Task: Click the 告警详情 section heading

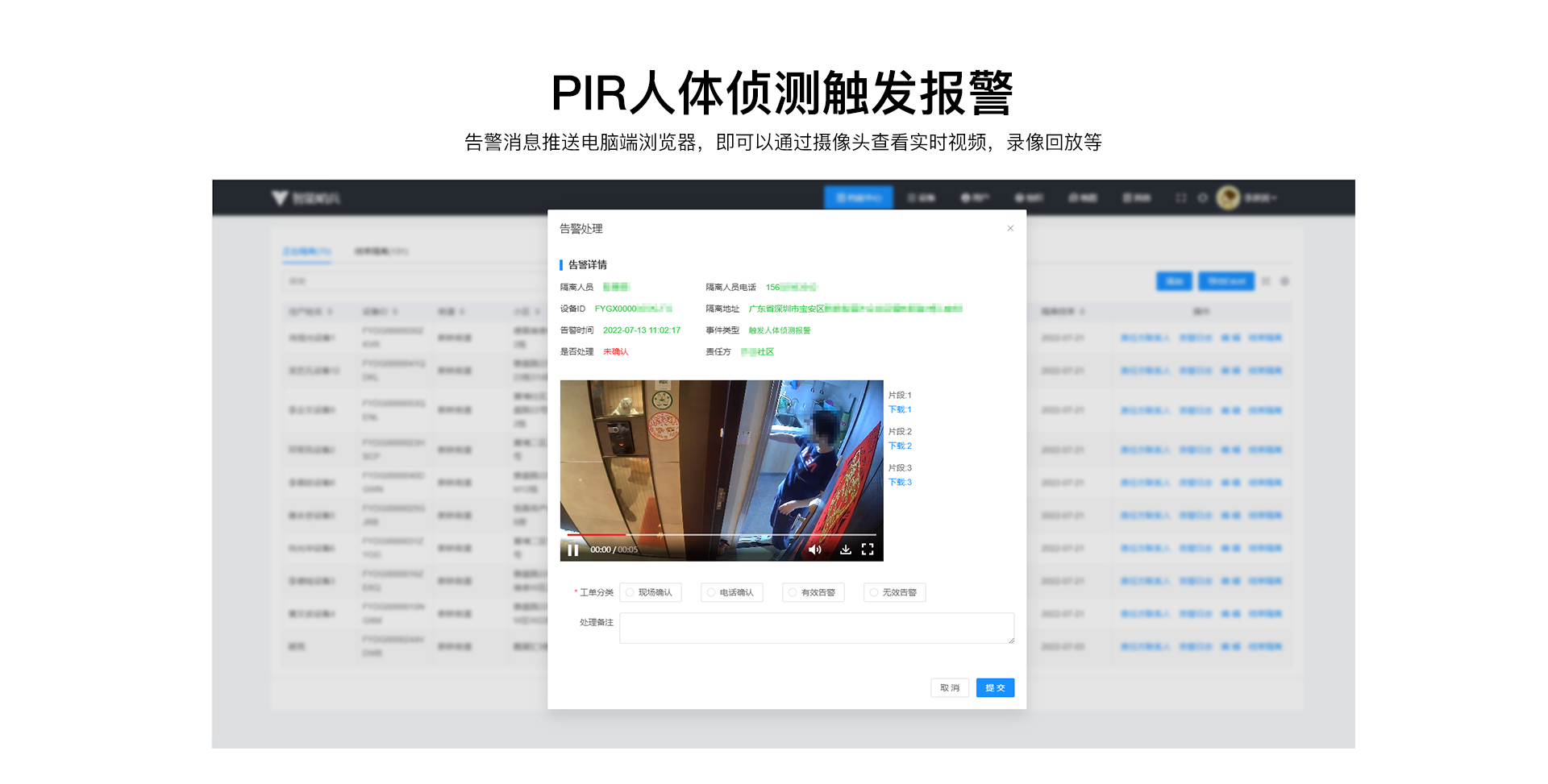Action: click(588, 264)
